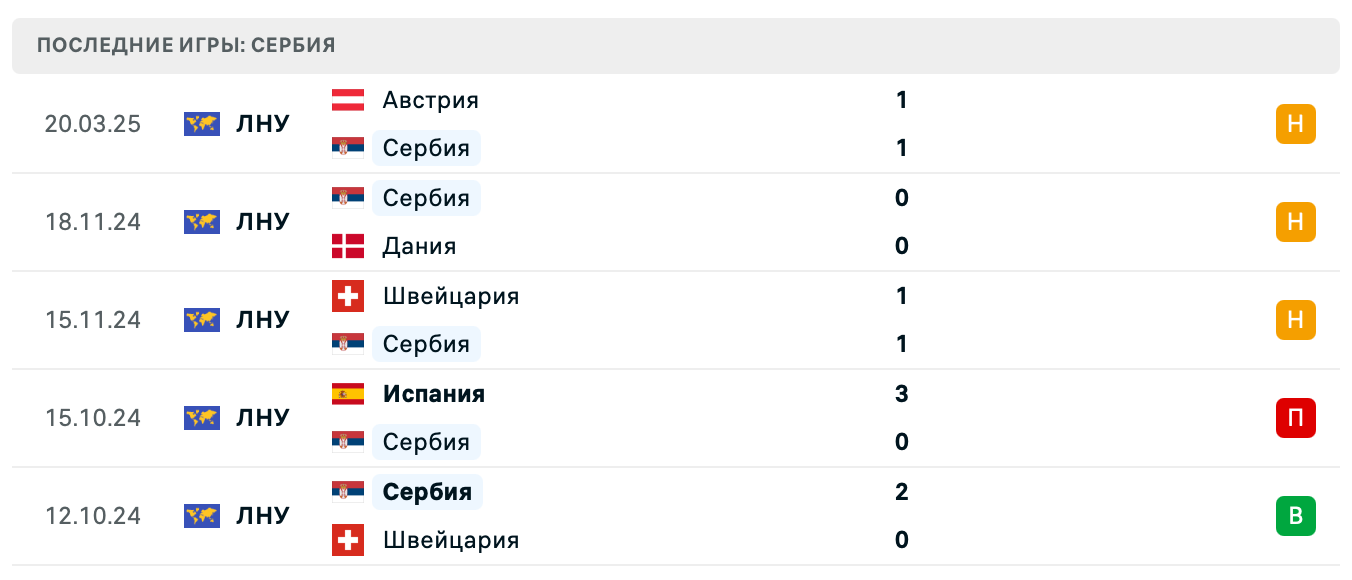Screen dimensions: 1352x580
Task: Click the world map icon on the Spain match row
Action: tap(201, 418)
